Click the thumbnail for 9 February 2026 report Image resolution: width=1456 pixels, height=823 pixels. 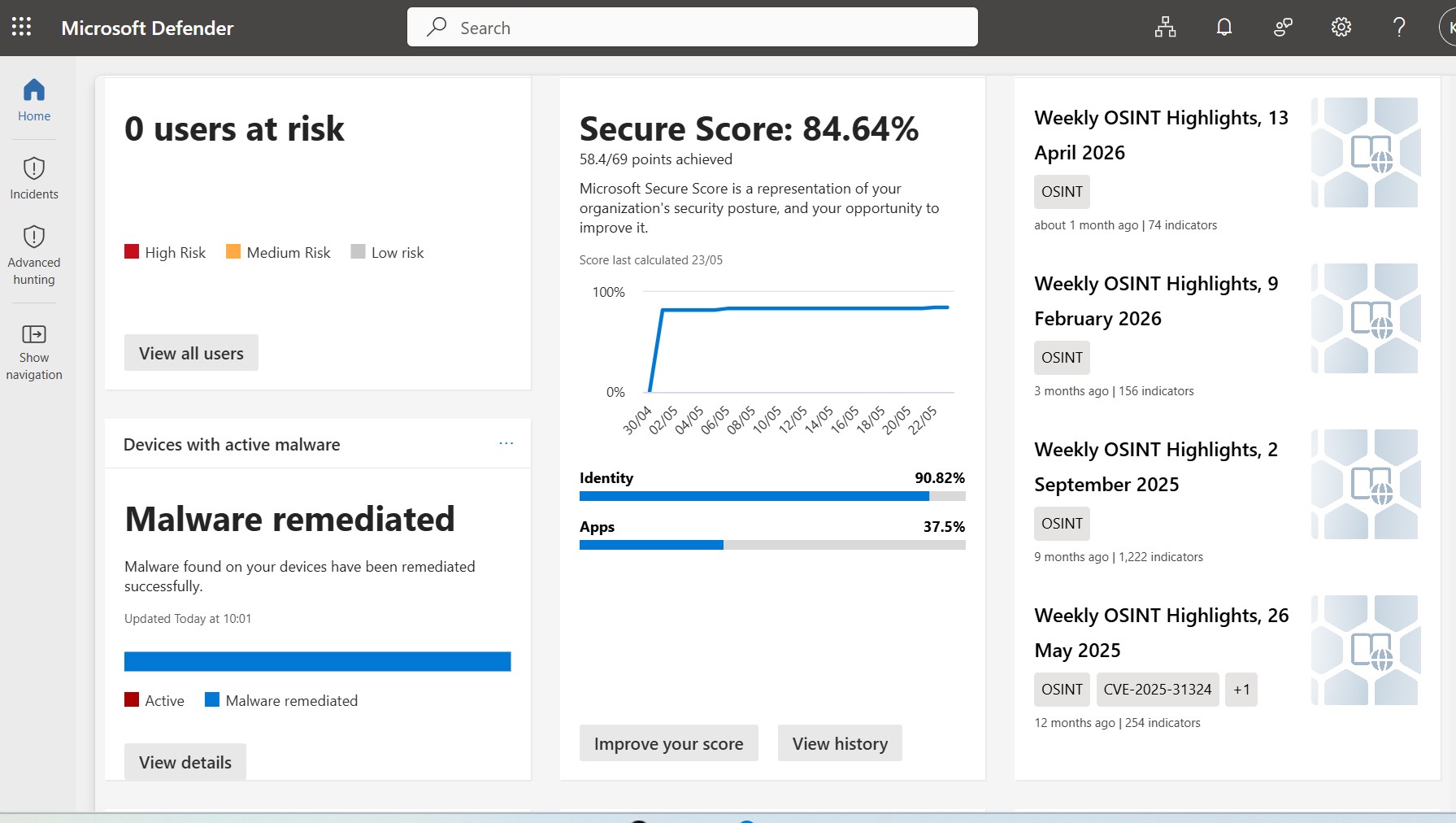1366,318
